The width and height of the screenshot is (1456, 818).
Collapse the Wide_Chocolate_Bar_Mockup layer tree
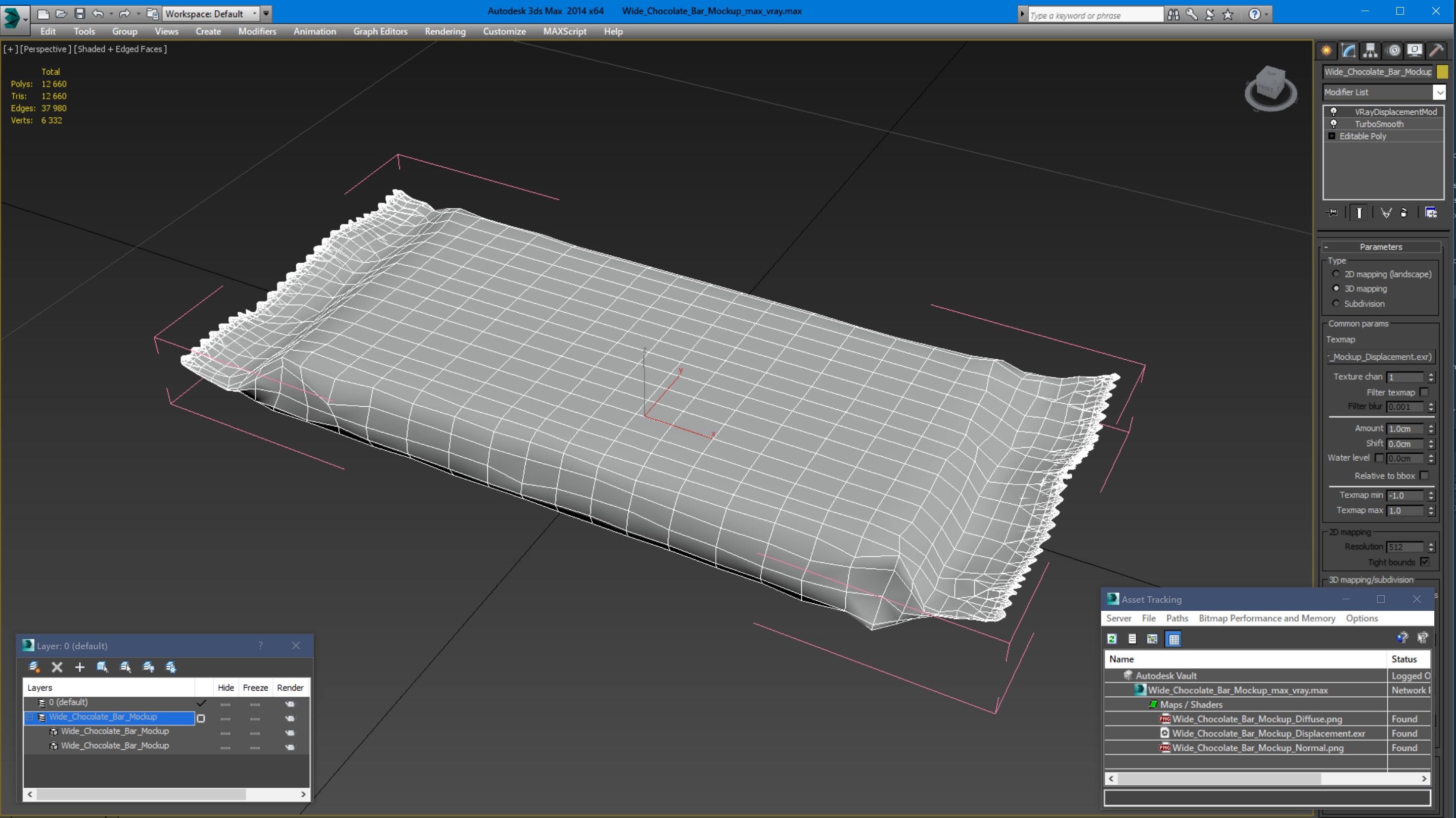(x=30, y=717)
